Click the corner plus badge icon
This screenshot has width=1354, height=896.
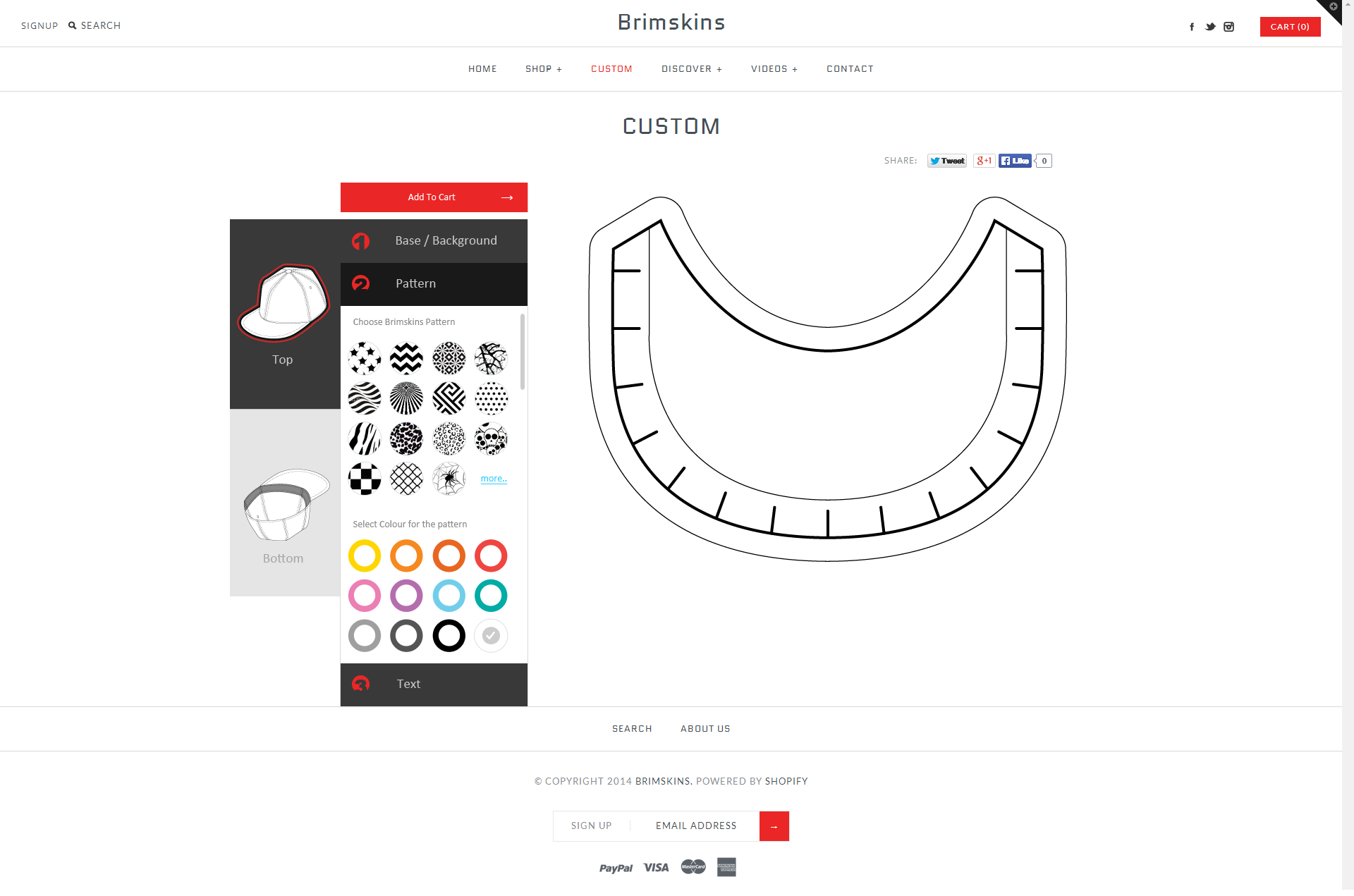pyautogui.click(x=1333, y=7)
